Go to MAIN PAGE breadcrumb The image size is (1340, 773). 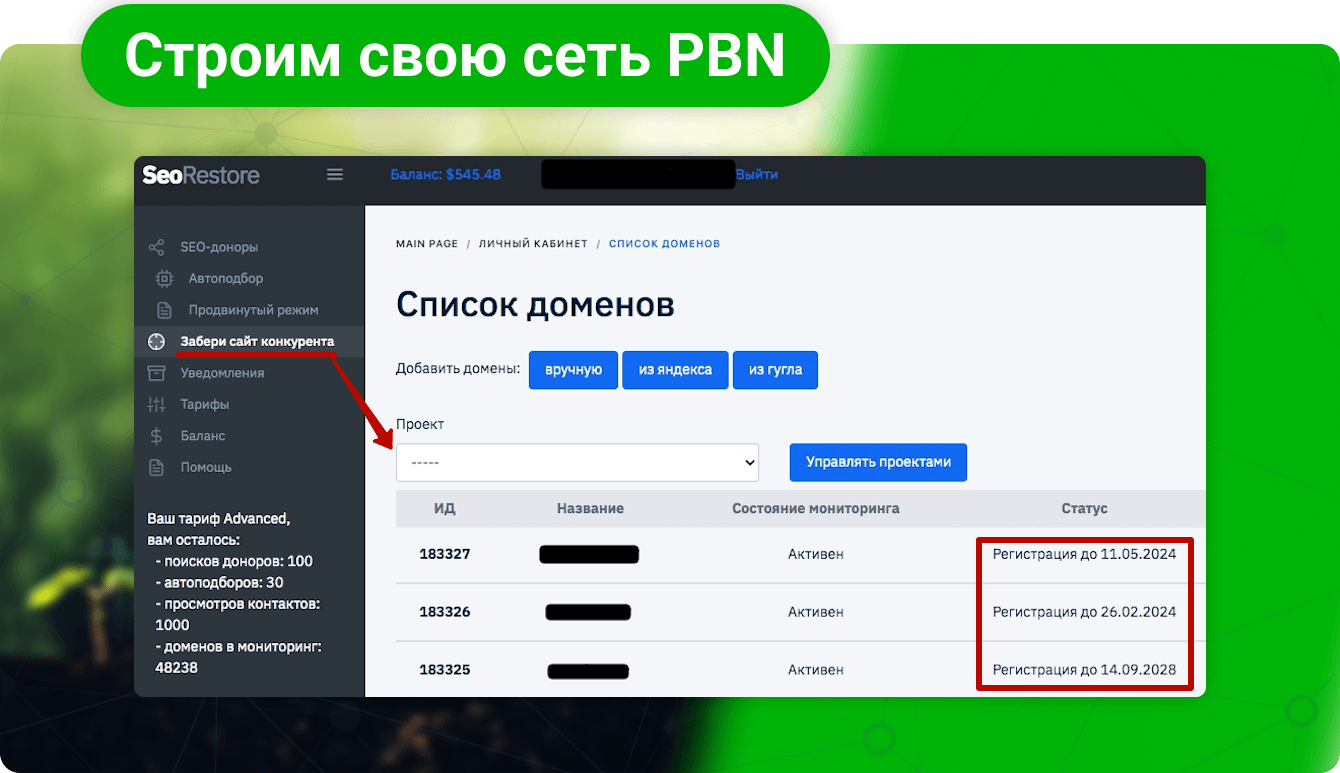tap(427, 243)
